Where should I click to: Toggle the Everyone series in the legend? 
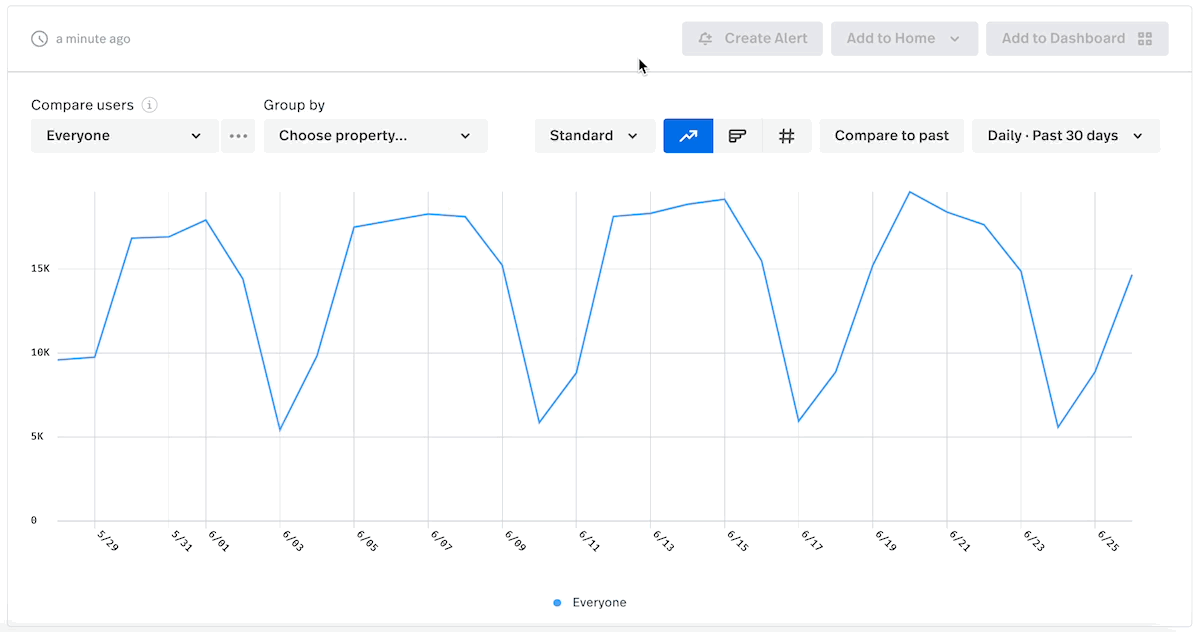pos(590,603)
